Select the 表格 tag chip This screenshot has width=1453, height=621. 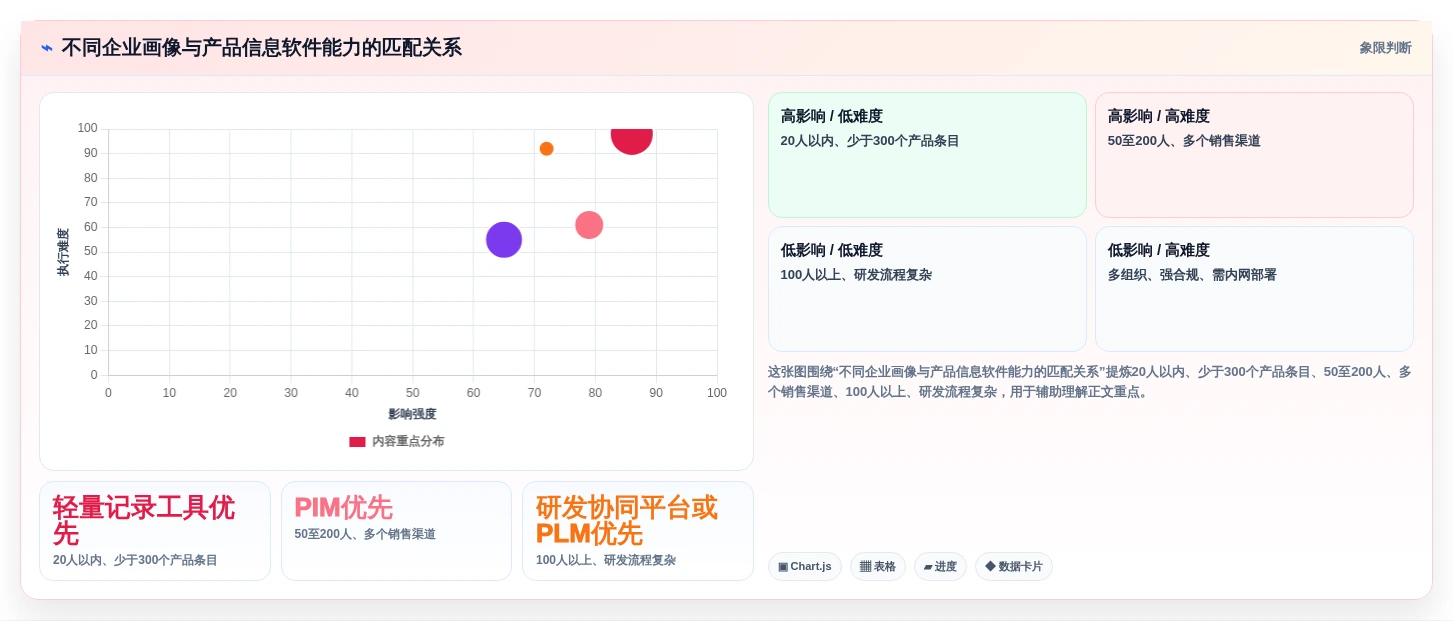pyautogui.click(x=878, y=567)
